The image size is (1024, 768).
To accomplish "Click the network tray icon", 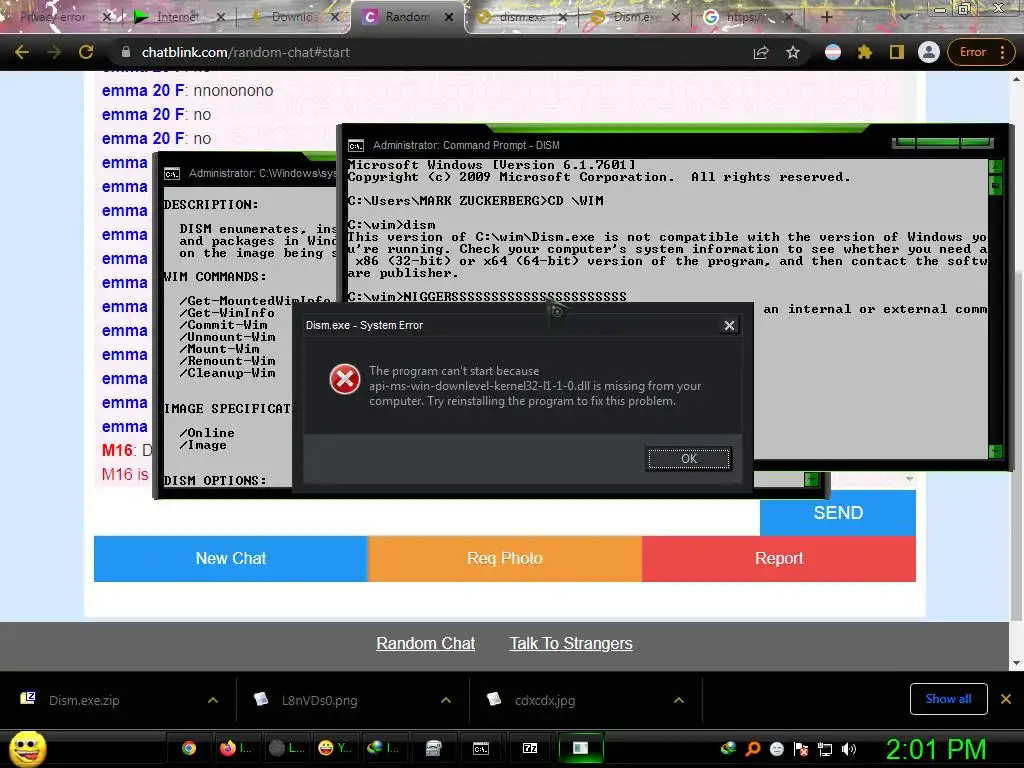I will (825, 749).
